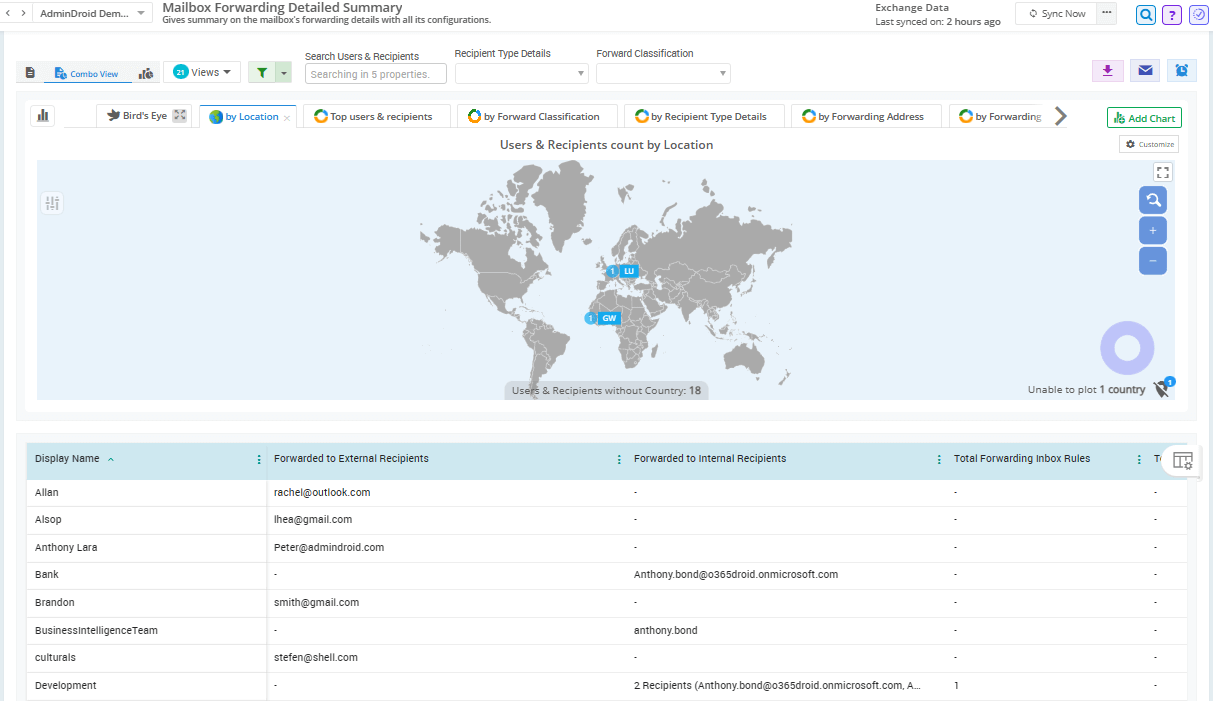Email this report via the envelope icon

[x=1144, y=71]
